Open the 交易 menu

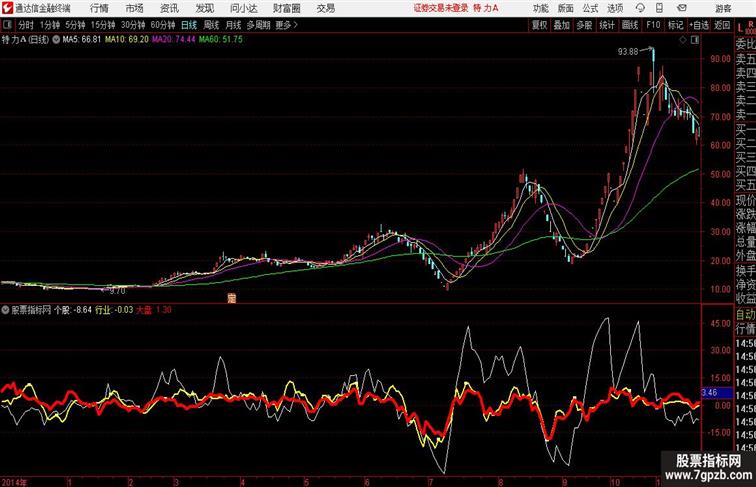[x=325, y=8]
